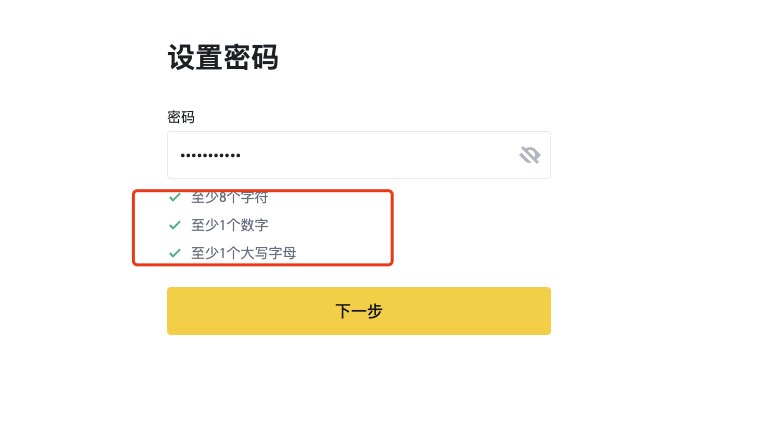Select the 至少8个字符 requirement text

click(230, 197)
